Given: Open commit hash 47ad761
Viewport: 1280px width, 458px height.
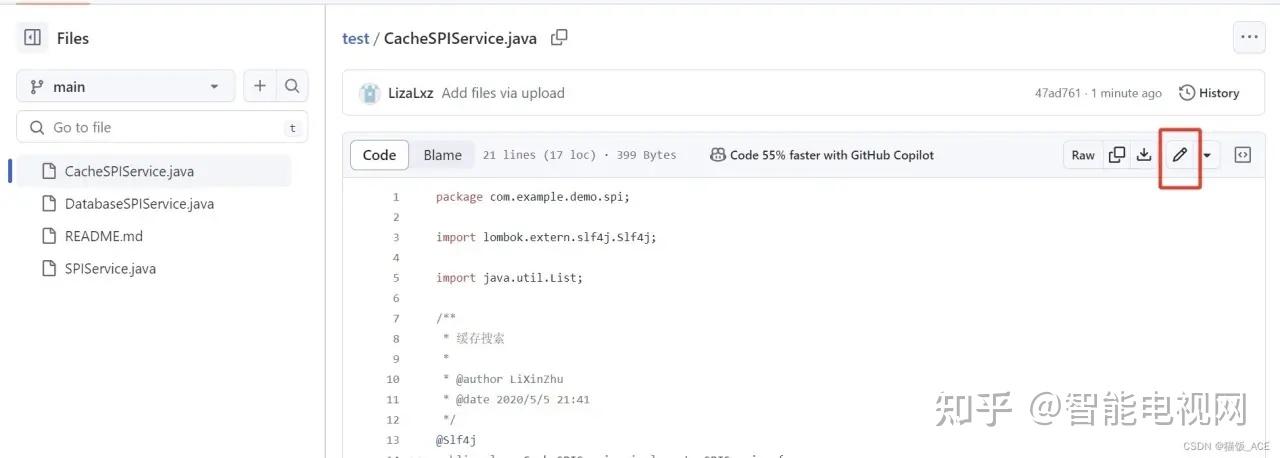Looking at the screenshot, I should 1057,93.
